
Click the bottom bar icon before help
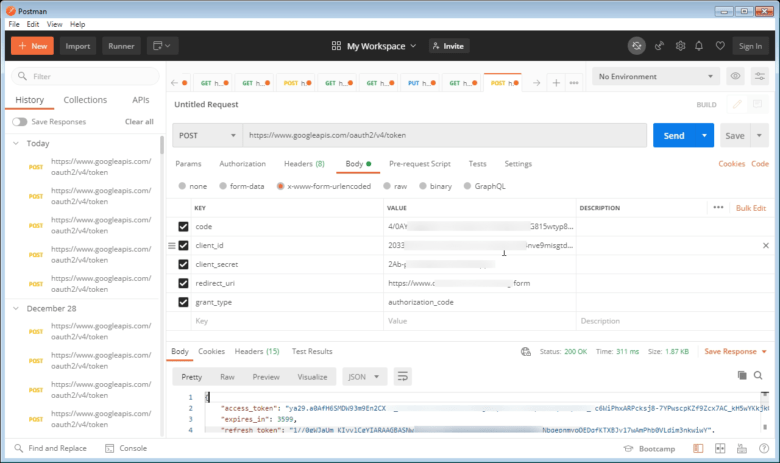click(x=742, y=448)
